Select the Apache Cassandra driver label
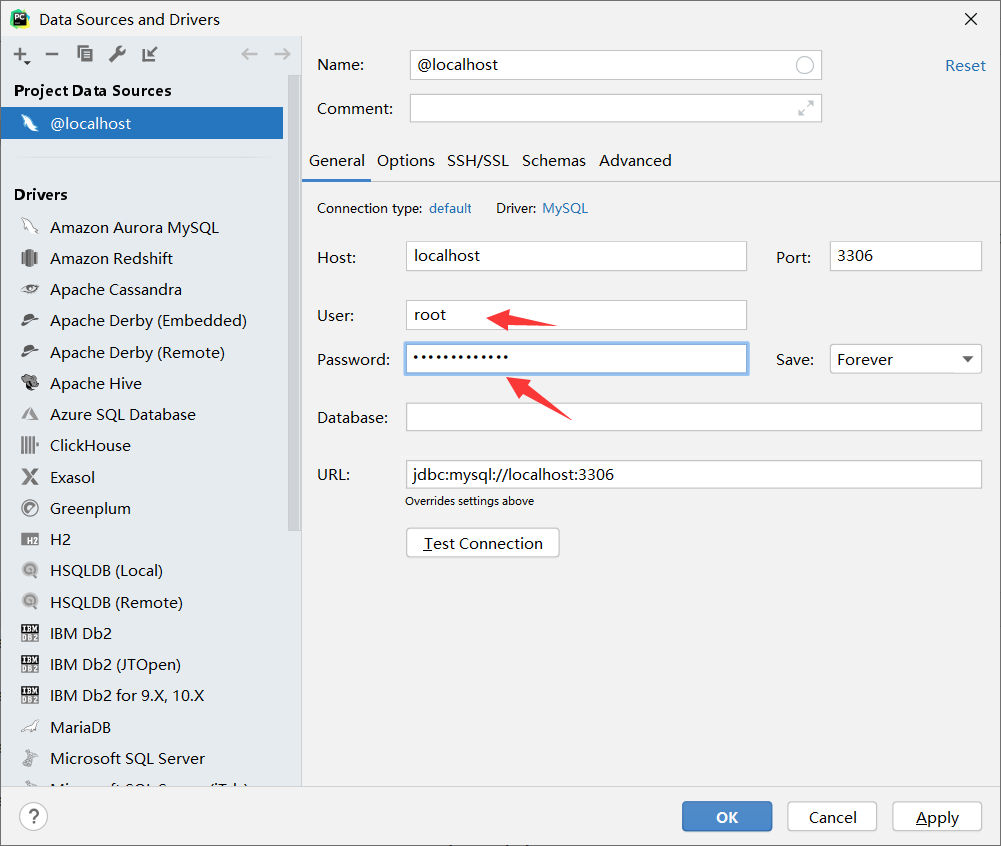 116,289
